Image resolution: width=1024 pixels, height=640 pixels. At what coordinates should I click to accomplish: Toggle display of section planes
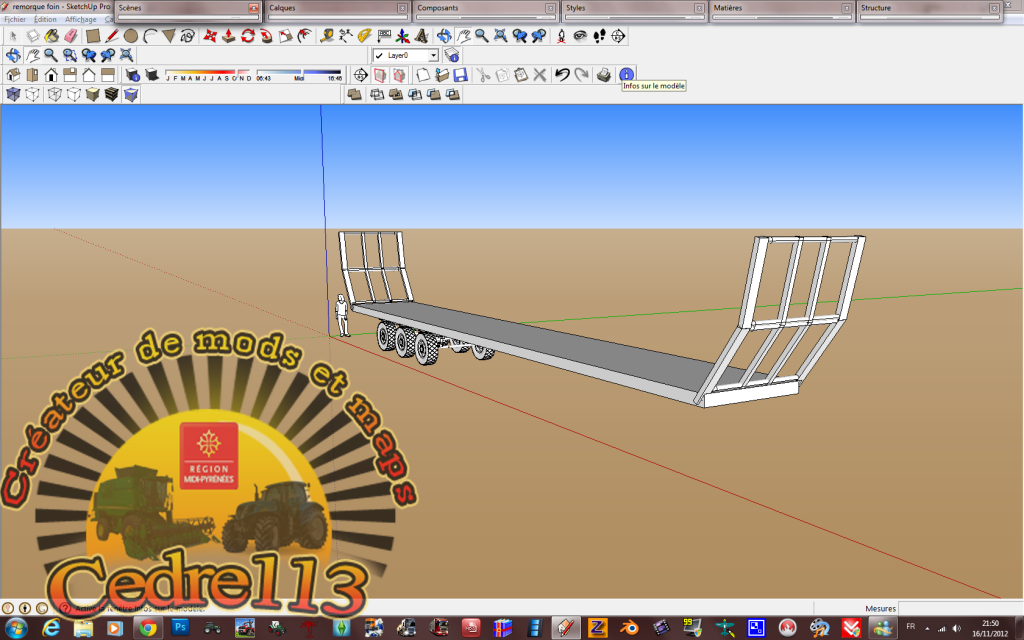(380, 75)
